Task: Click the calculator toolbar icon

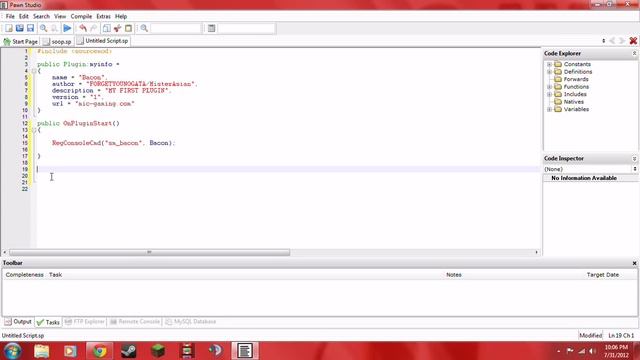Action: [211, 28]
